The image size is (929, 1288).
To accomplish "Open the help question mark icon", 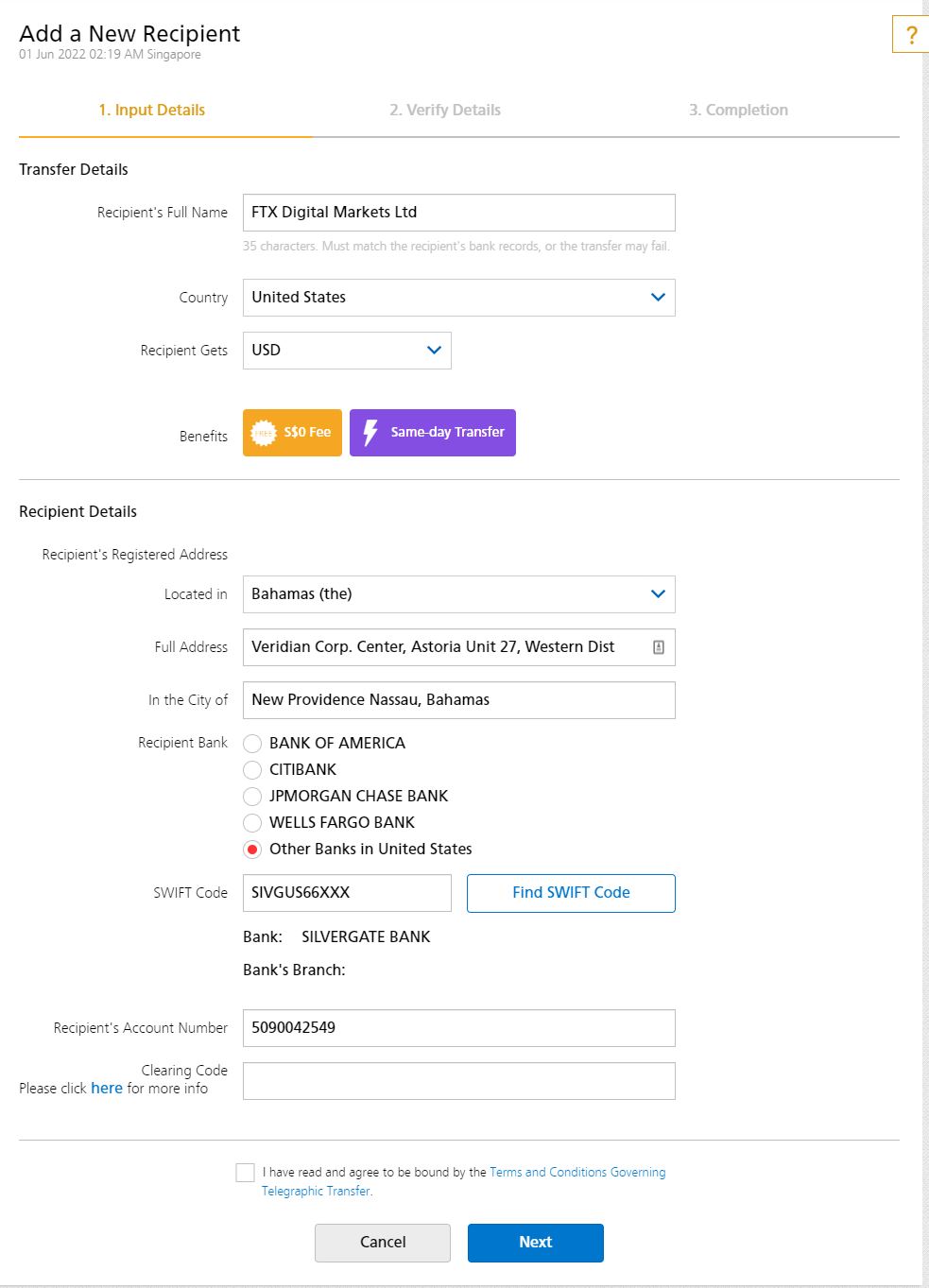I will [911, 35].
